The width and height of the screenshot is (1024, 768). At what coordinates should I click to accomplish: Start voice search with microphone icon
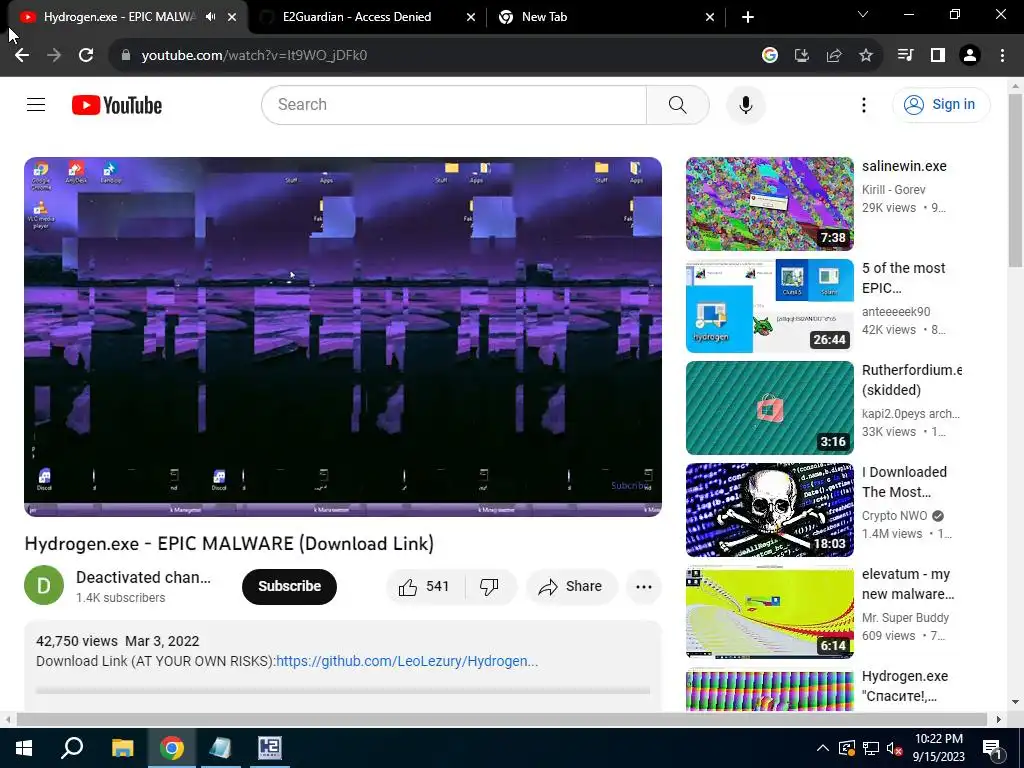746,104
